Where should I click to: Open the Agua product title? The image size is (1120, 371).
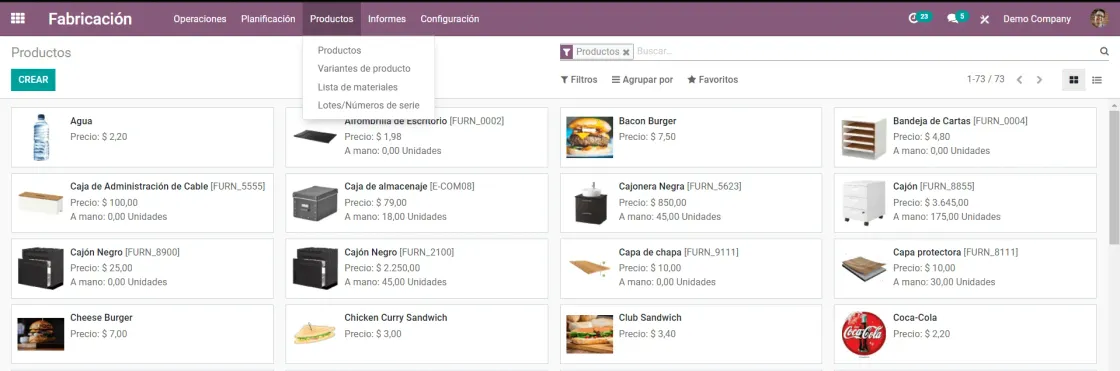click(x=81, y=121)
